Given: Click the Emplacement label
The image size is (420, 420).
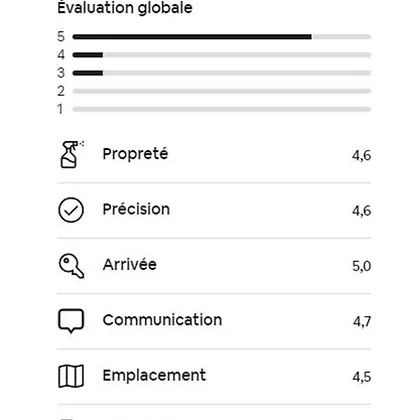Looking at the screenshot, I should (x=154, y=376).
